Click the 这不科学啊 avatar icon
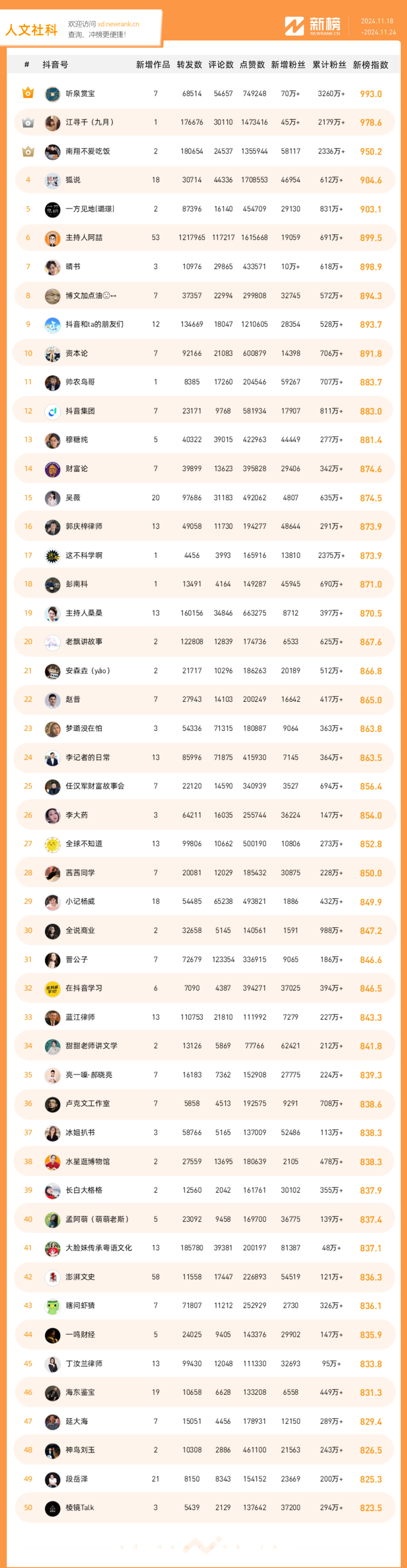Screen dimensions: 407x1568 (x=52, y=555)
